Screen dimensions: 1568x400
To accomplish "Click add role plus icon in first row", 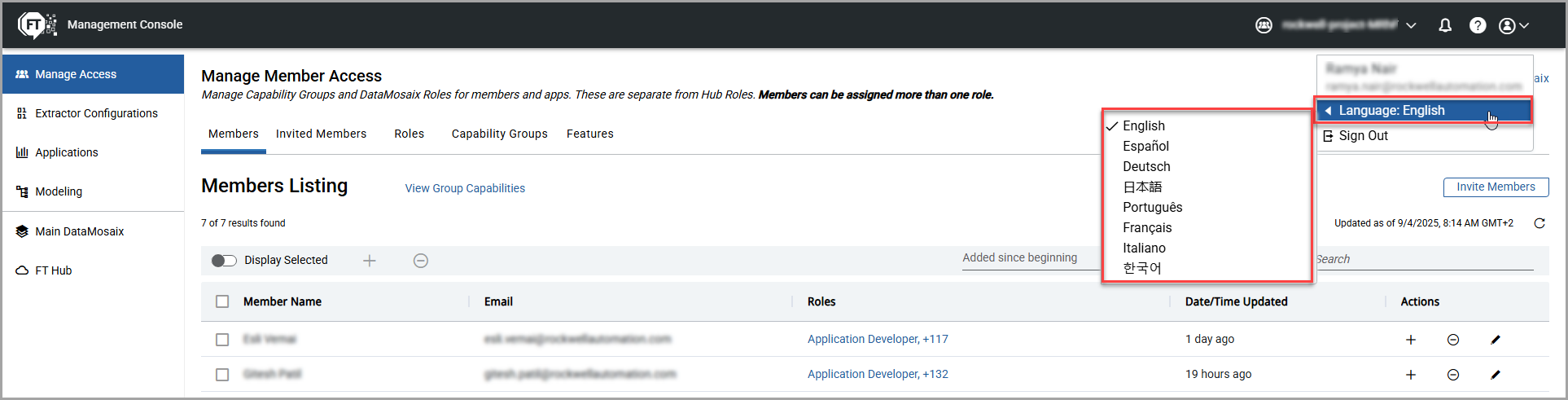I will click(x=1411, y=340).
